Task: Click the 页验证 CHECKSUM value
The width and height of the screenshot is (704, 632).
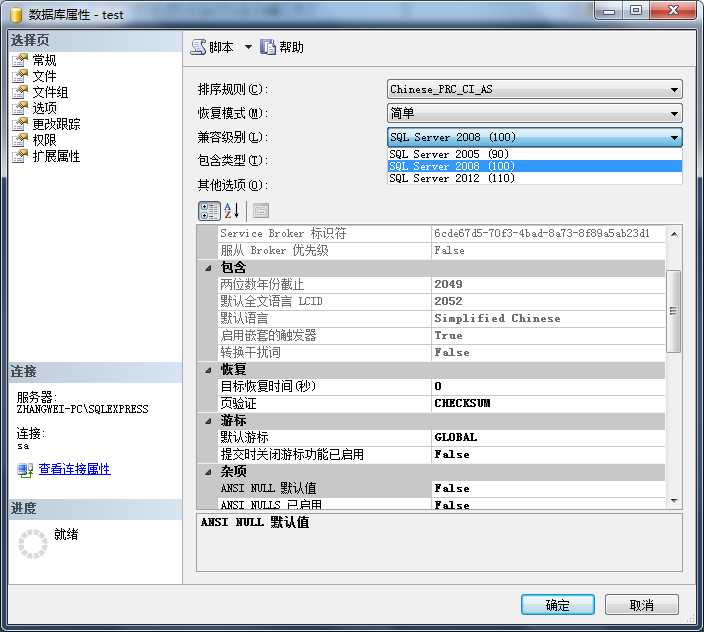Action: (x=548, y=404)
